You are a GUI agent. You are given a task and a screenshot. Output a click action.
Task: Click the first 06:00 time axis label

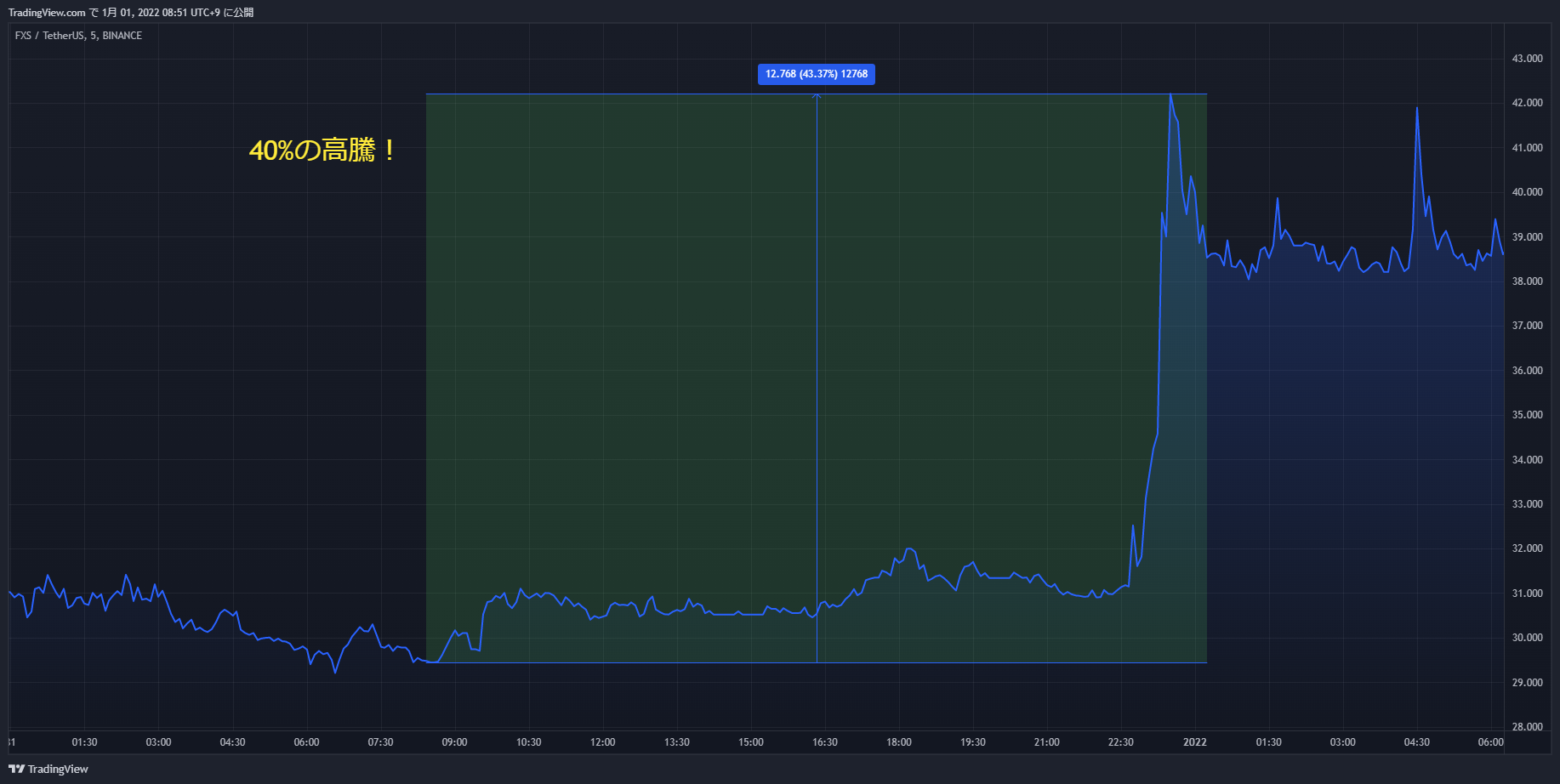click(x=306, y=742)
